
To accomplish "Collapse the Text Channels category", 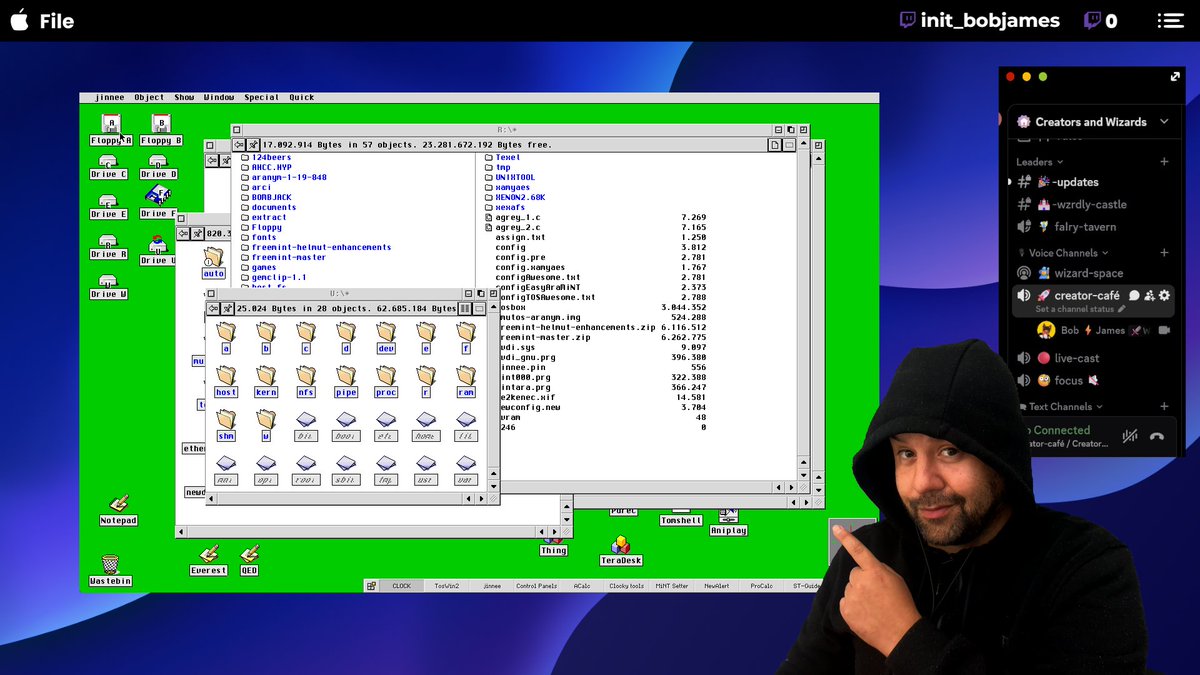I will tap(1066, 407).
